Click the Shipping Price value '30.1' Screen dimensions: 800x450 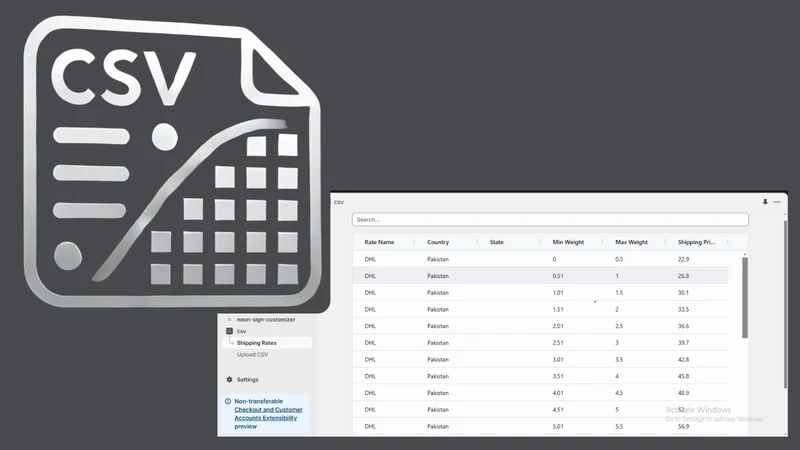(683, 293)
